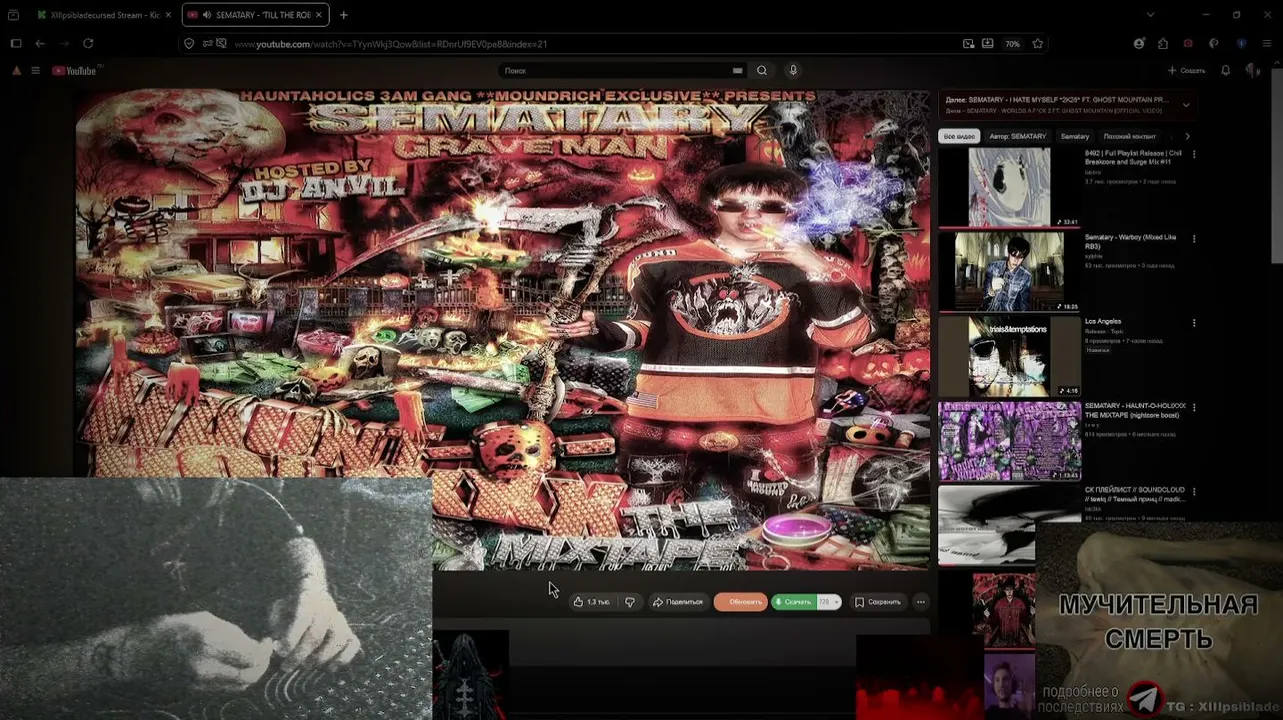Open the browser extensions icon
The height and width of the screenshot is (720, 1283).
tap(1163, 44)
